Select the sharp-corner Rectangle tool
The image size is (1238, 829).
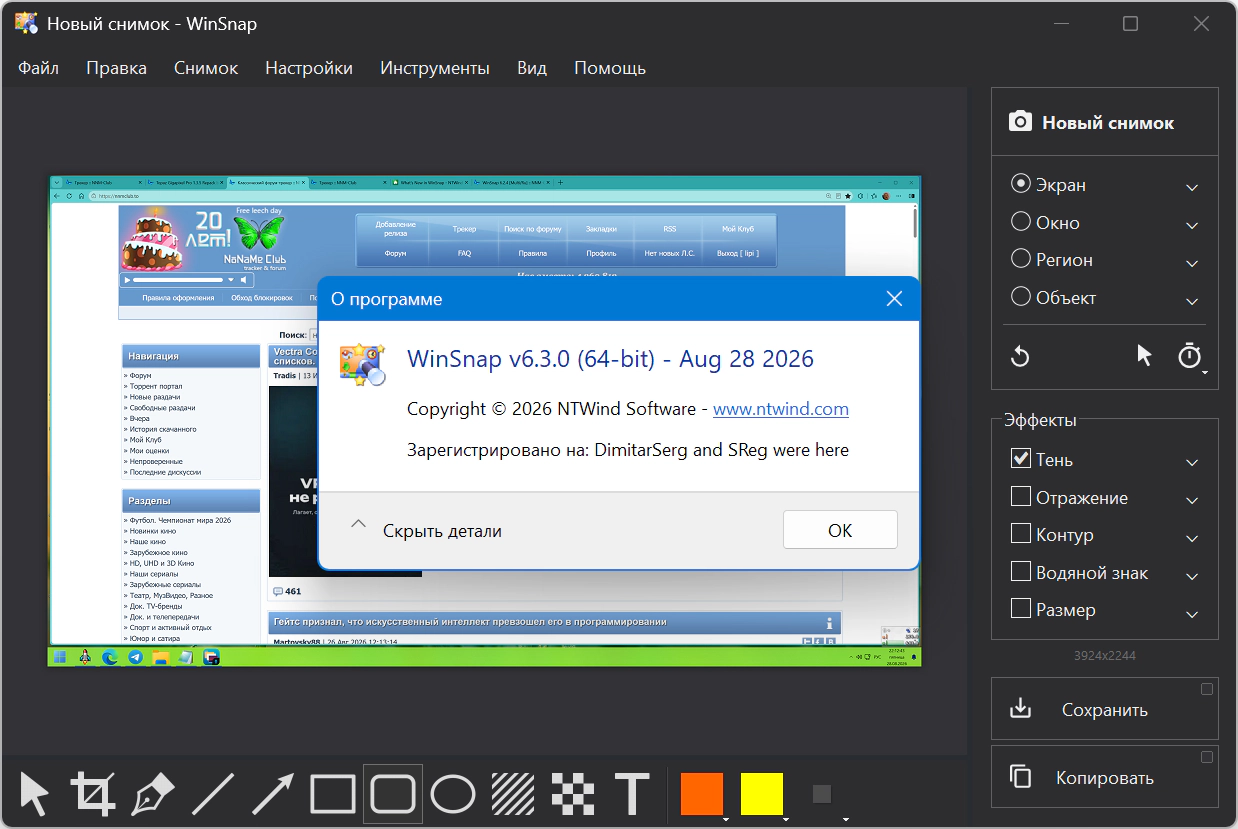click(x=333, y=794)
